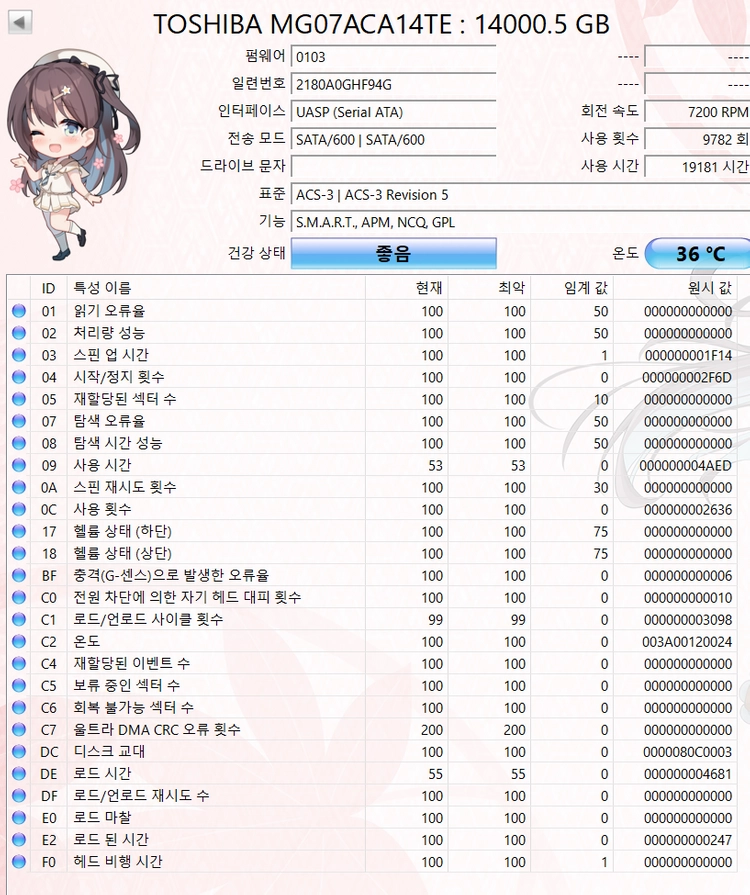
Task: Click the empty 드라이브 문자 field
Action: click(x=394, y=167)
